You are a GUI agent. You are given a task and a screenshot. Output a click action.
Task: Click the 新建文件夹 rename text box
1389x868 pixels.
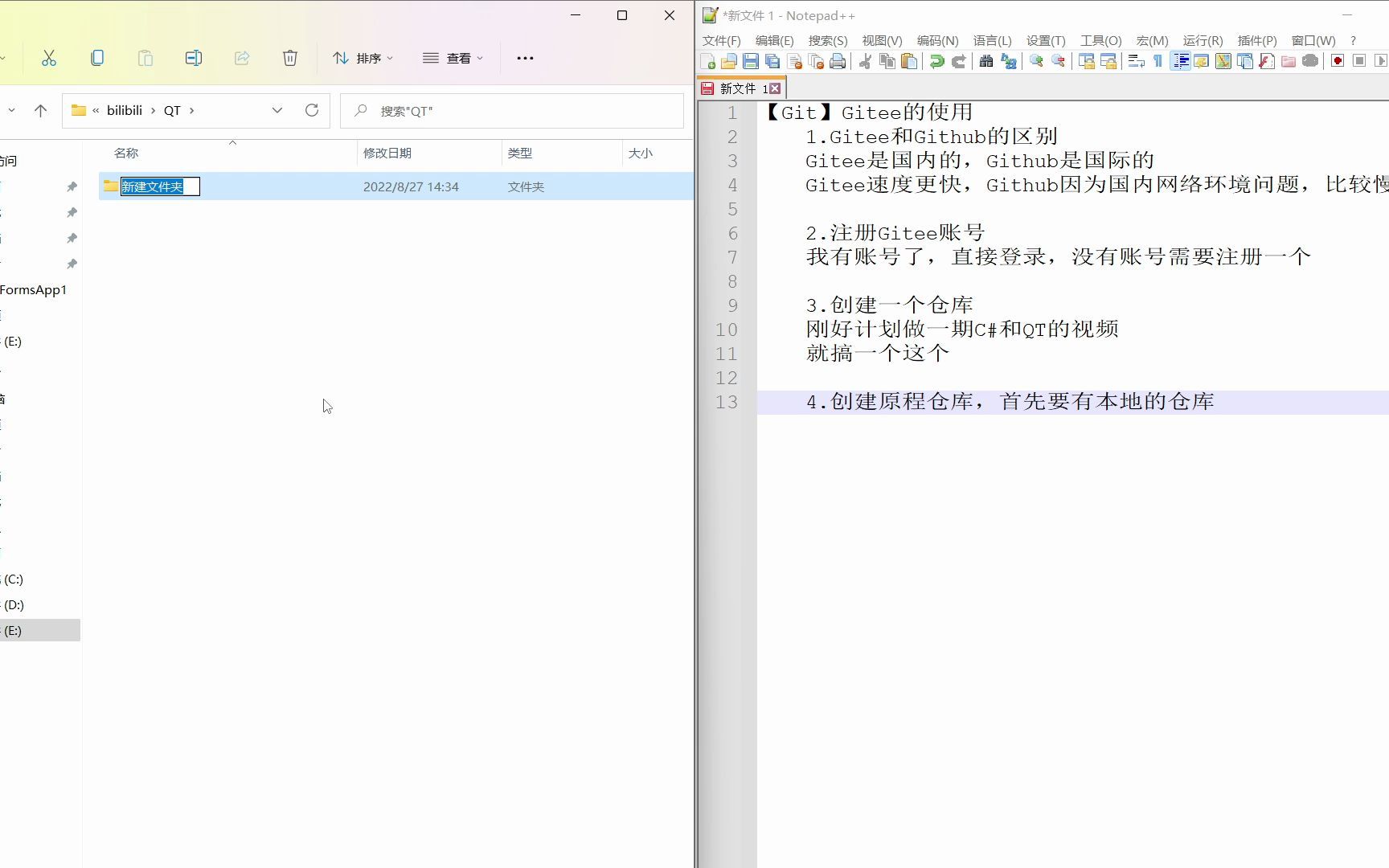[160, 186]
